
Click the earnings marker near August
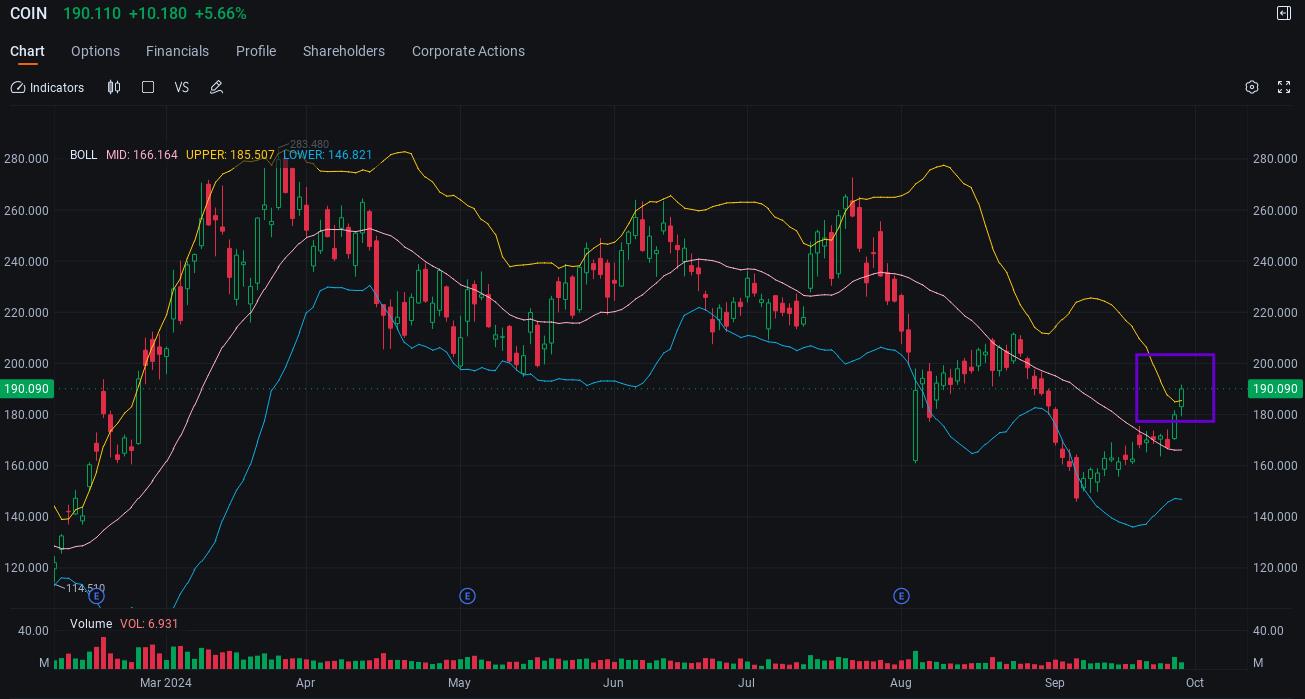pos(901,596)
